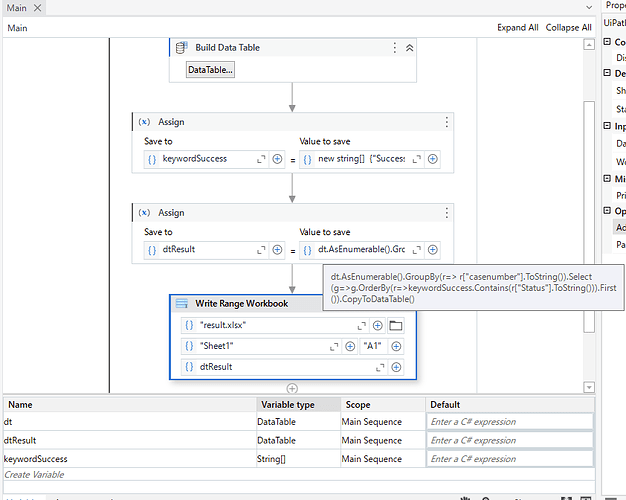The width and height of the screenshot is (626, 500).
Task: Click new string[] value field
Action: coord(362,159)
